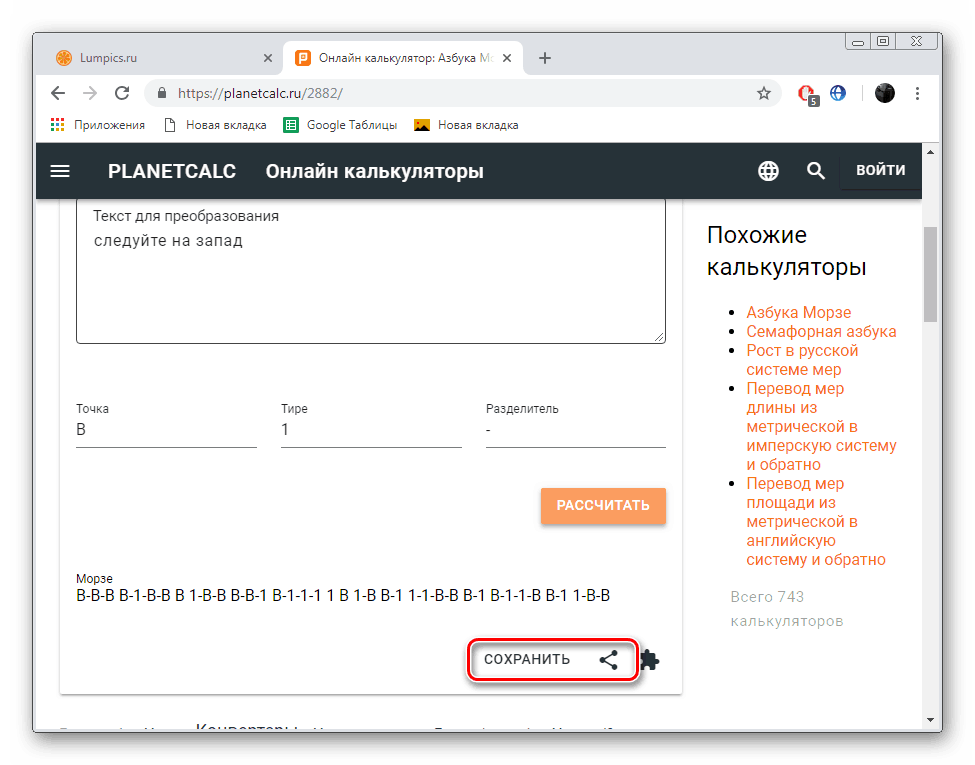Open the Chrome three-dot menu

click(917, 93)
